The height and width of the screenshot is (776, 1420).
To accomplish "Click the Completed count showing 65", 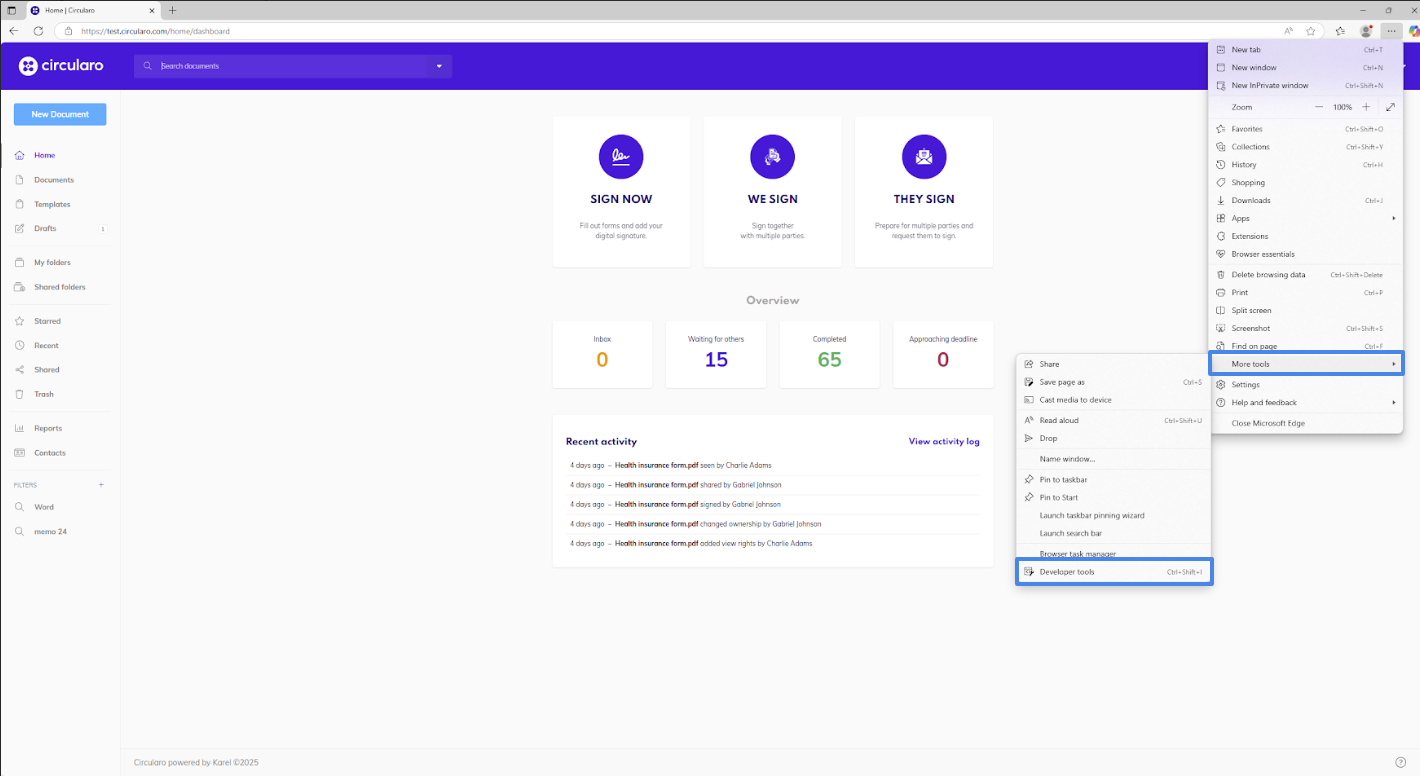I will pyautogui.click(x=829, y=358).
